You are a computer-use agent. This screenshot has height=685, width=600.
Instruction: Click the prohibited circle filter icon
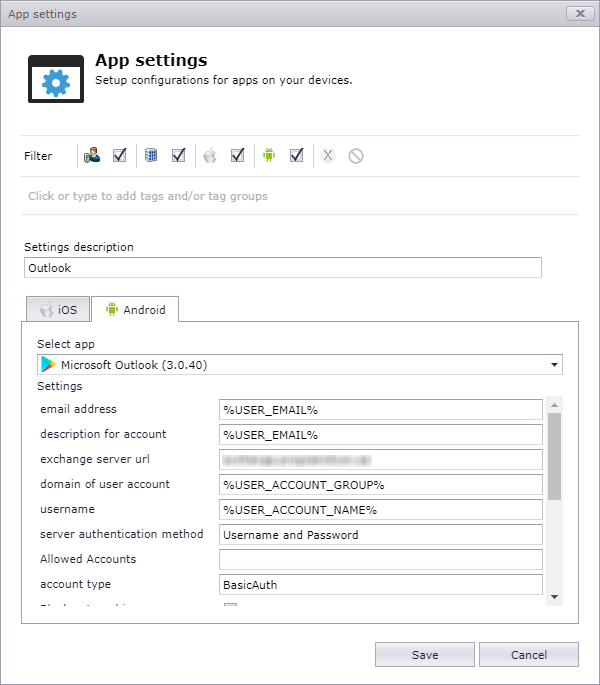click(356, 156)
